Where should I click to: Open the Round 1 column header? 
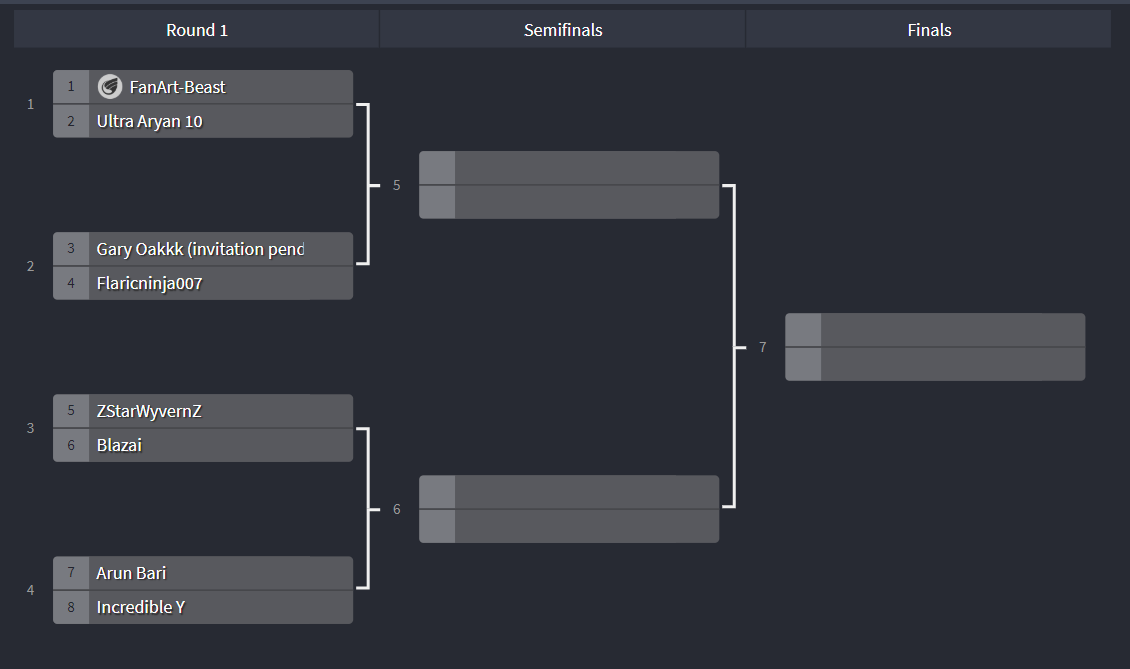197,30
